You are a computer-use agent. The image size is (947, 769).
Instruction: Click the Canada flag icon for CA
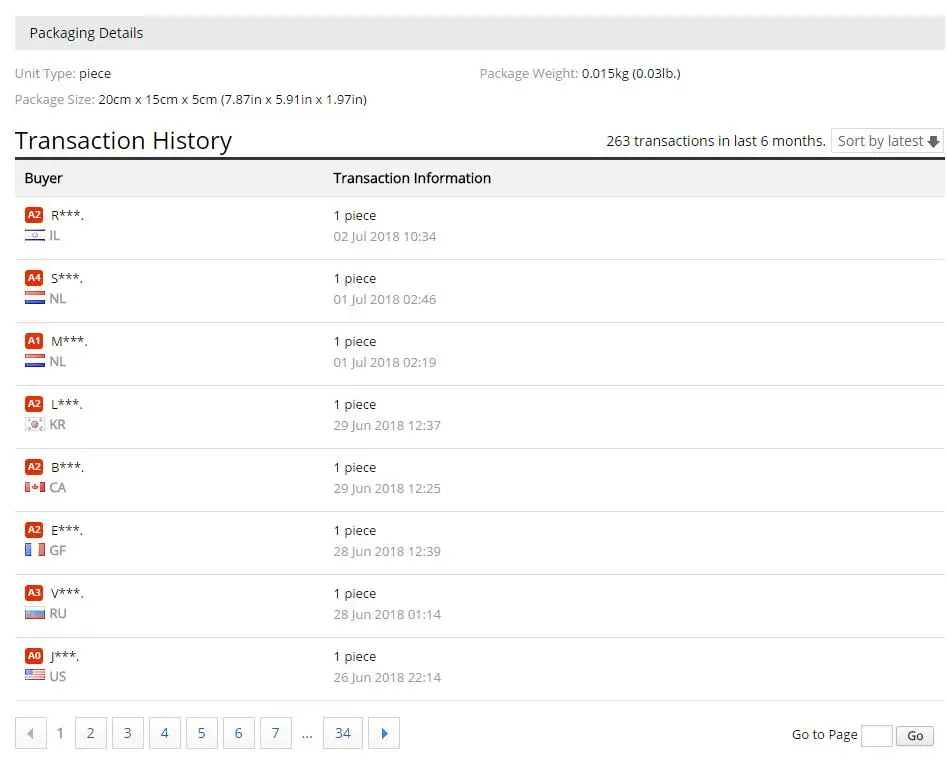pyautogui.click(x=34, y=487)
